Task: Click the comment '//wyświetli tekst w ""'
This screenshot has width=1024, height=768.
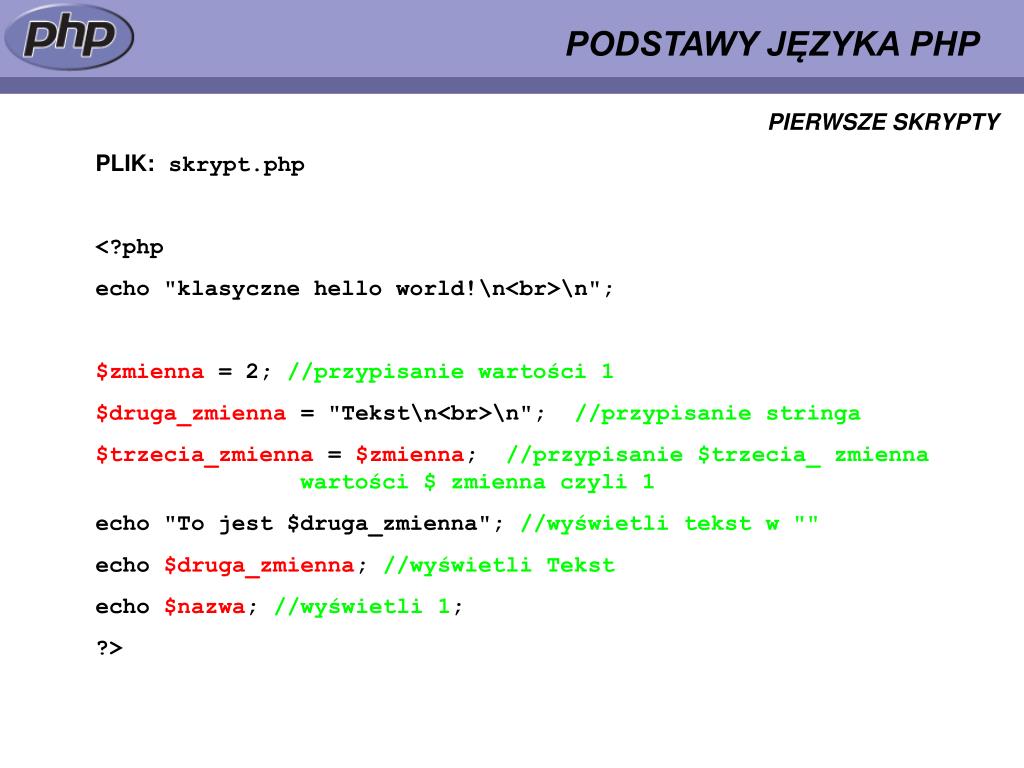Action: (669, 524)
